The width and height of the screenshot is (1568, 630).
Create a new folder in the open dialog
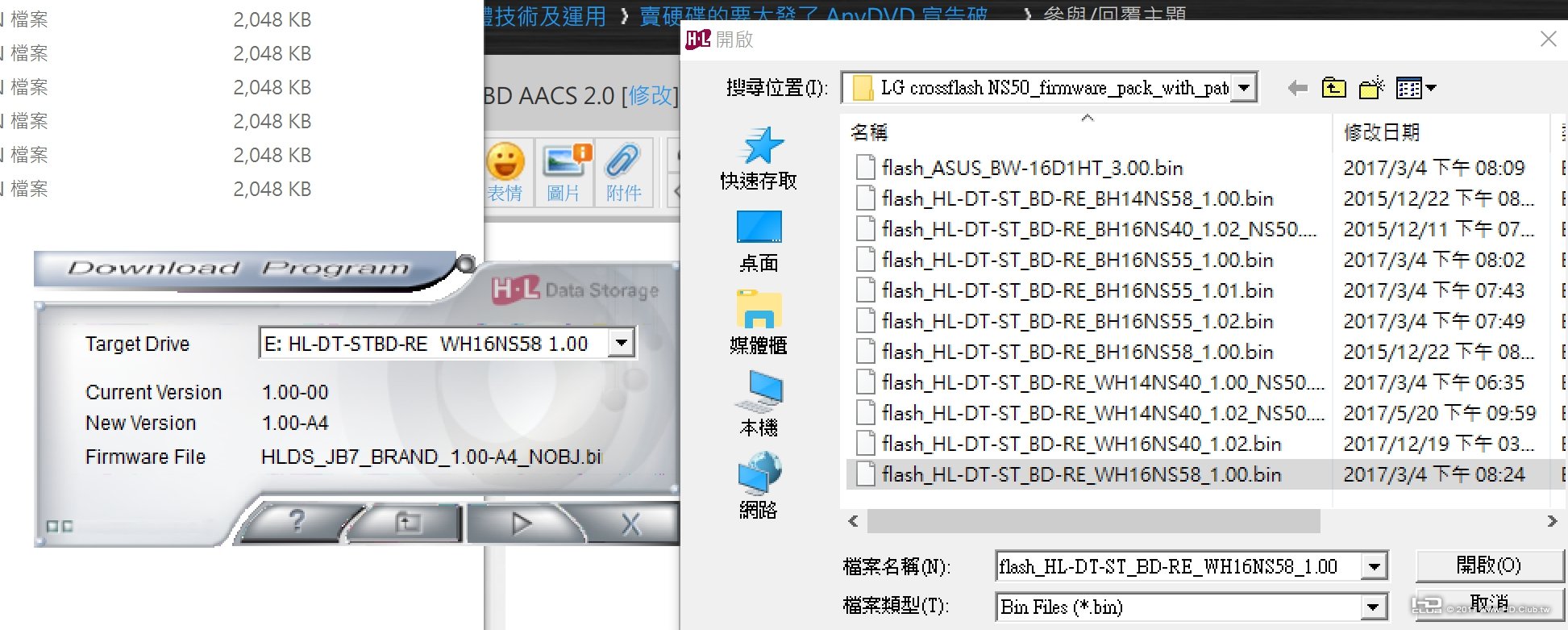coord(1371,88)
